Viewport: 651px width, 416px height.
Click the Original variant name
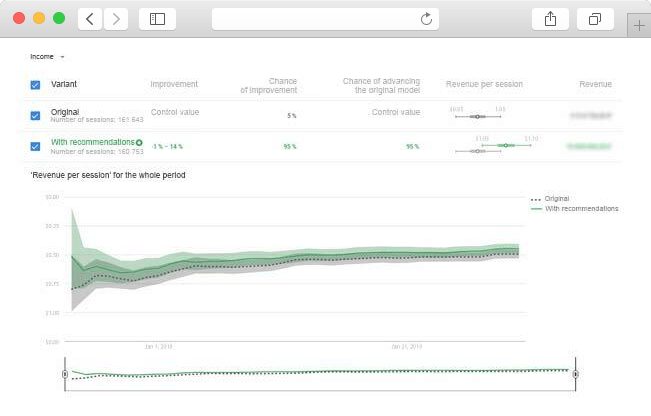[x=65, y=111]
